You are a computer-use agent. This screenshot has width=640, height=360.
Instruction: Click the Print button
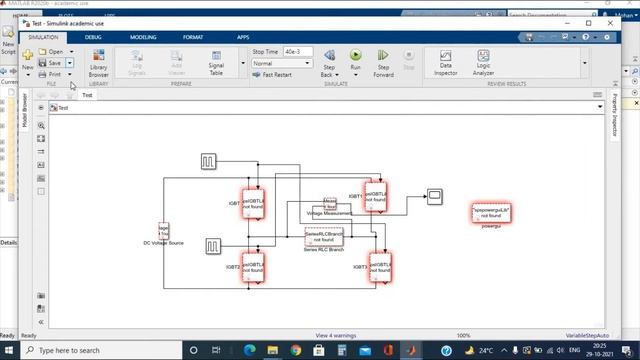coord(50,74)
